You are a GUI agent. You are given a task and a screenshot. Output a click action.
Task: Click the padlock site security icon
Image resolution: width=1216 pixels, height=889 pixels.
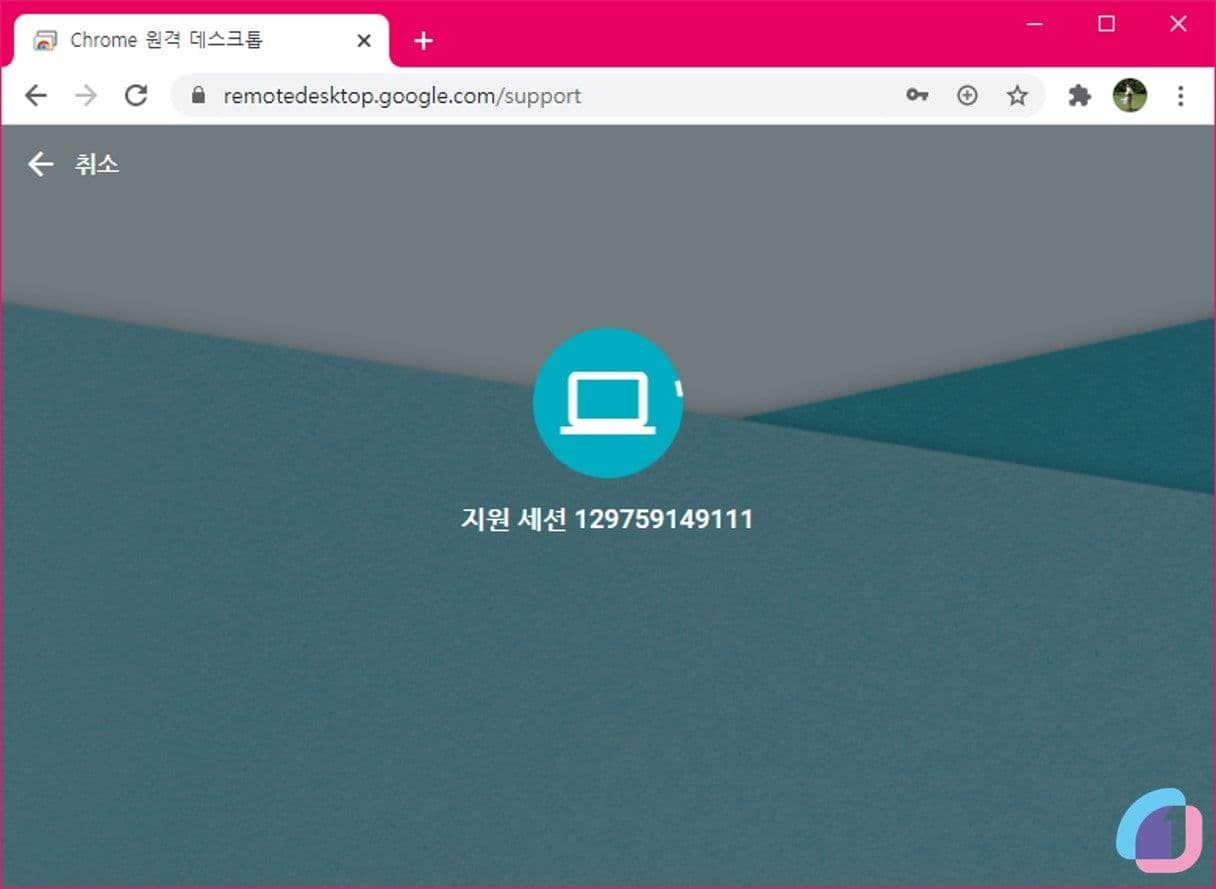198,96
